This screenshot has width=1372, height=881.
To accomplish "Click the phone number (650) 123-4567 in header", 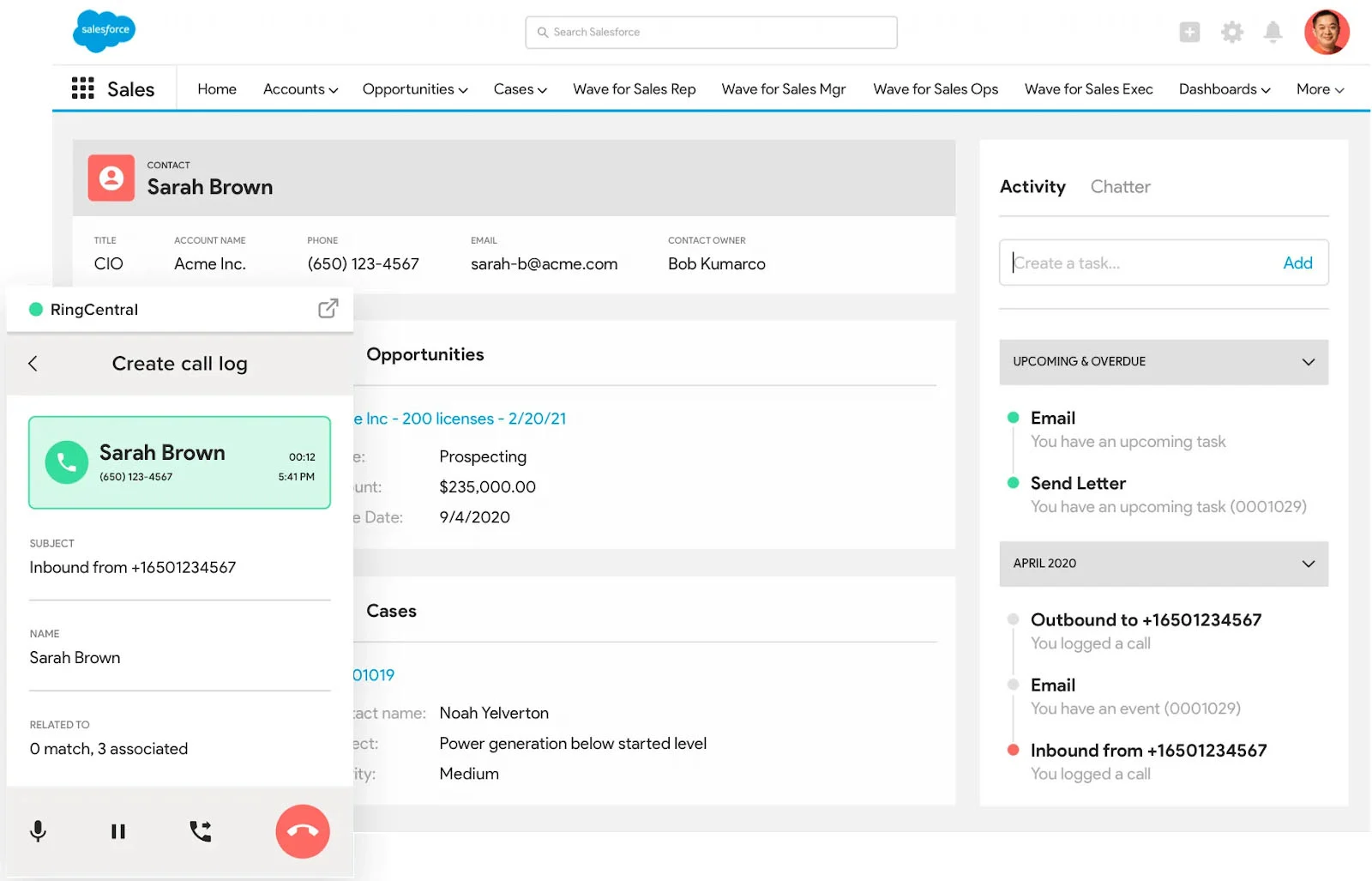I will [363, 264].
